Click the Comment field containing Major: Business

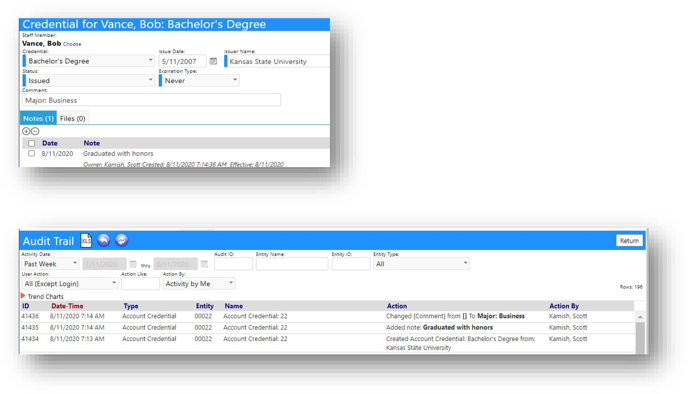(151, 100)
